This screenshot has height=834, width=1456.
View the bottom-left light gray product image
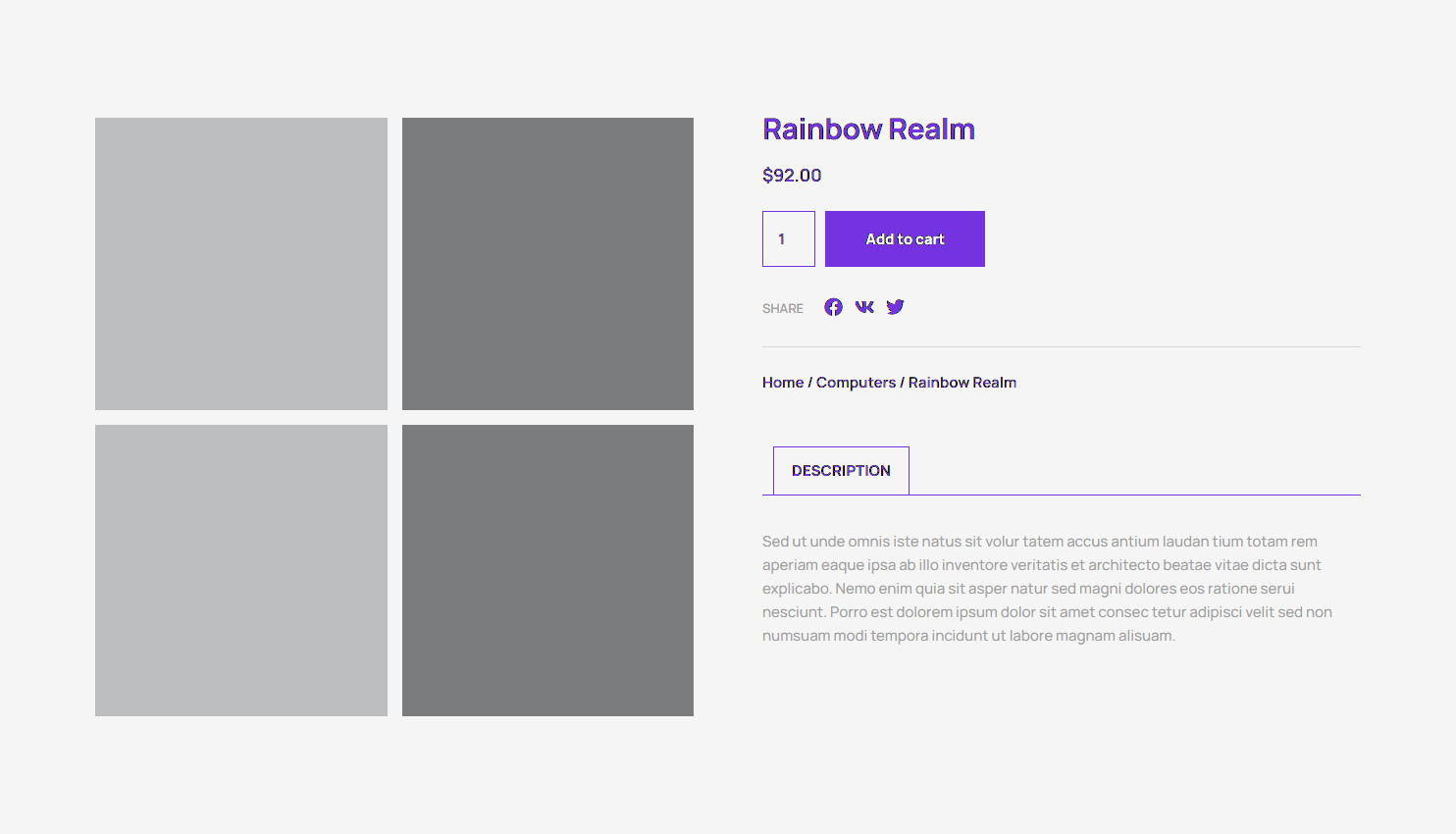[x=241, y=570]
